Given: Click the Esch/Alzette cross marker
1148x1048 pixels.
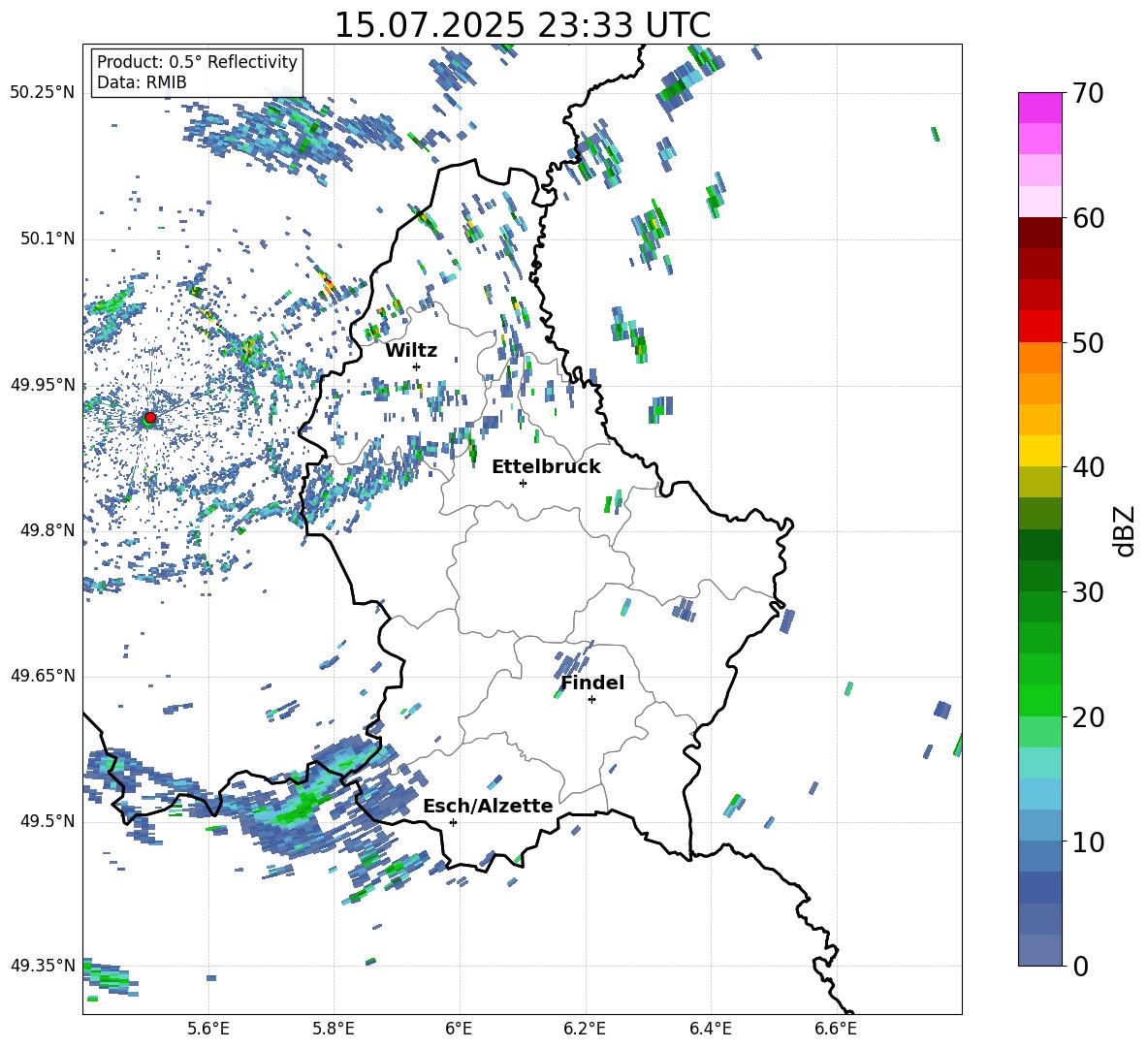Looking at the screenshot, I should pyautogui.click(x=453, y=822).
